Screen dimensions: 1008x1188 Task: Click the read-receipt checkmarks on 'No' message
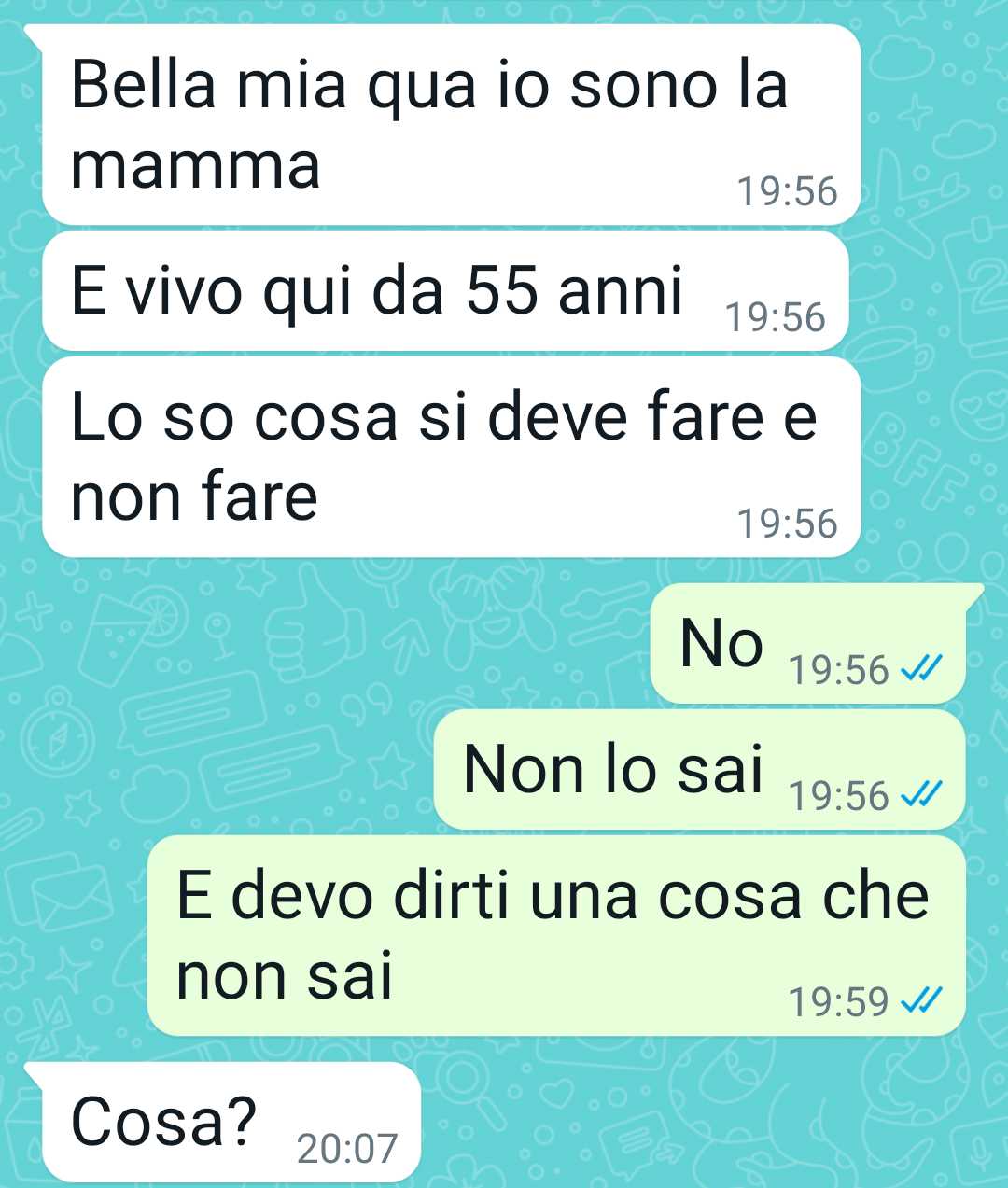[920, 669]
